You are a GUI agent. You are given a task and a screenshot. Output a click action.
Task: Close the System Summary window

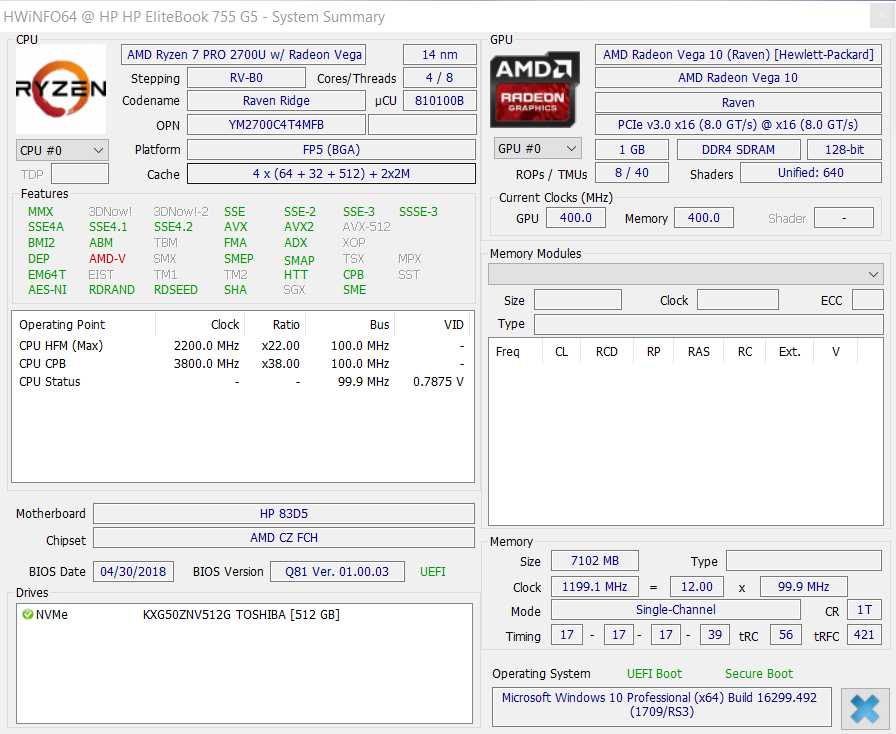coord(882,16)
